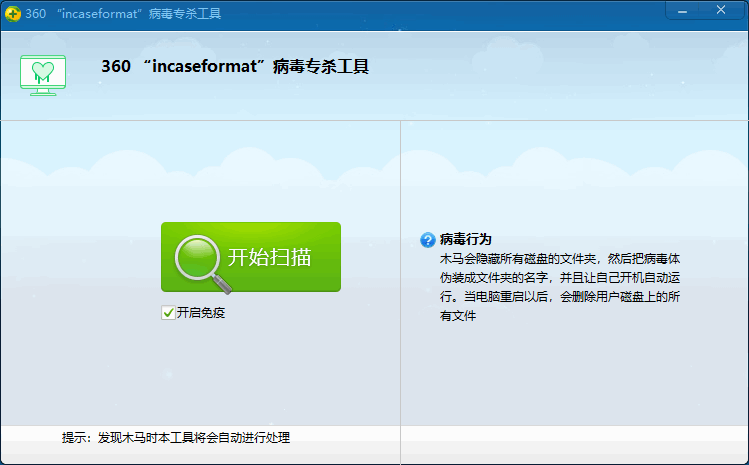Click the magnifying glass on the scan button
Image resolution: width=749 pixels, height=465 pixels.
[202, 263]
